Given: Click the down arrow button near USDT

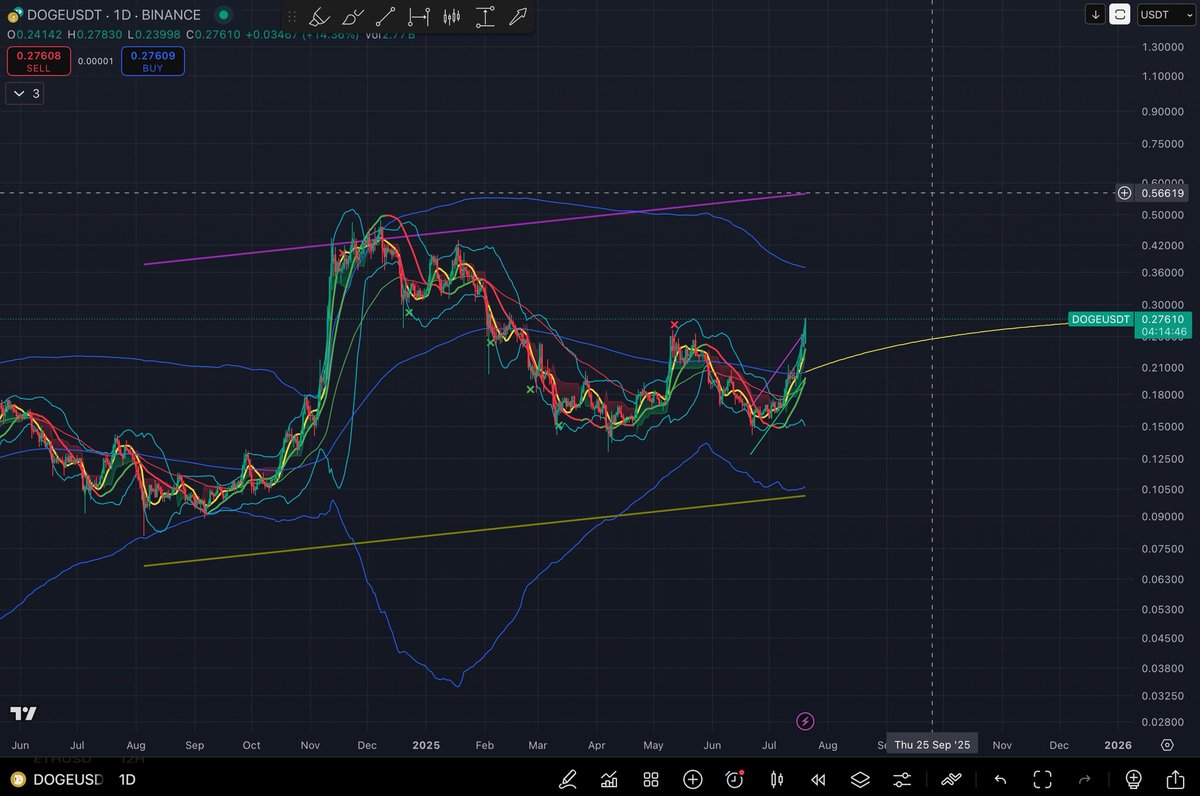Looking at the screenshot, I should click(x=1096, y=15).
